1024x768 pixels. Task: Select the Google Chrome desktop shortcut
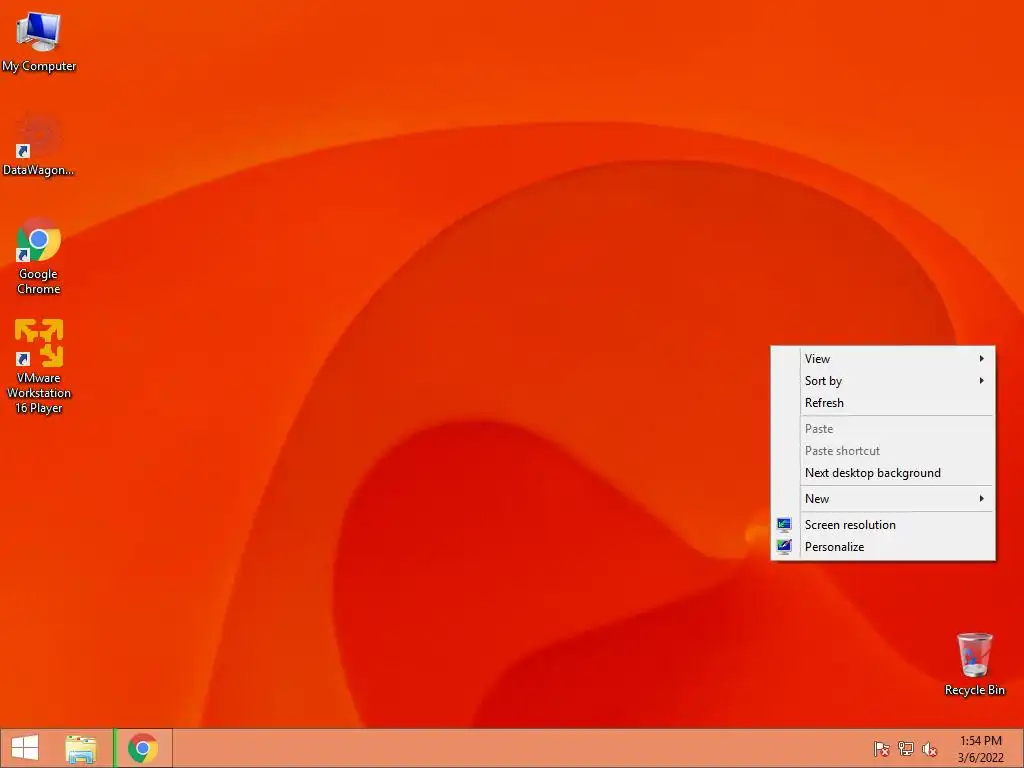[x=39, y=256]
